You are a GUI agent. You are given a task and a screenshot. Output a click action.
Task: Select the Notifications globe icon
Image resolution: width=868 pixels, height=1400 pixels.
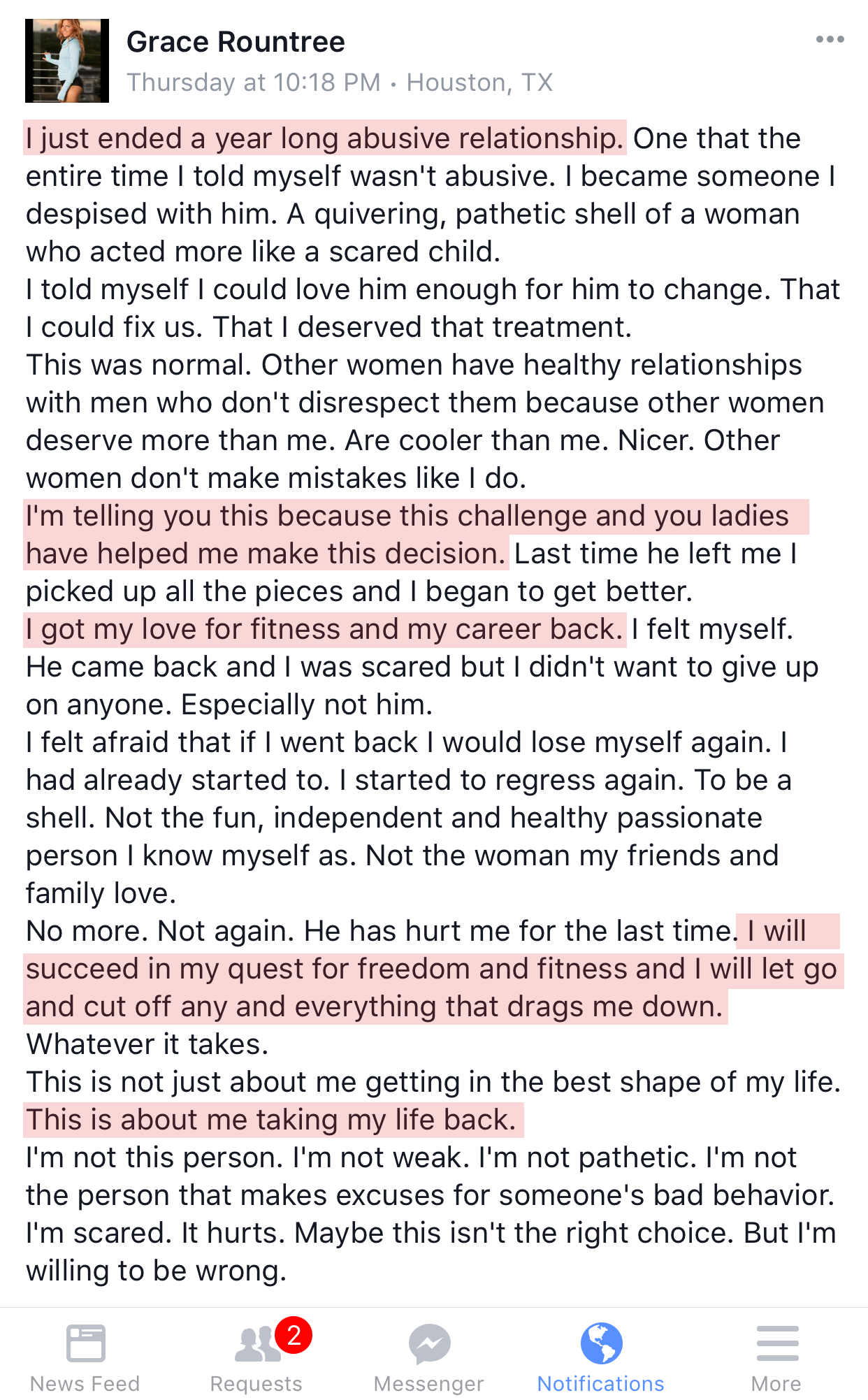pyautogui.click(x=601, y=1343)
